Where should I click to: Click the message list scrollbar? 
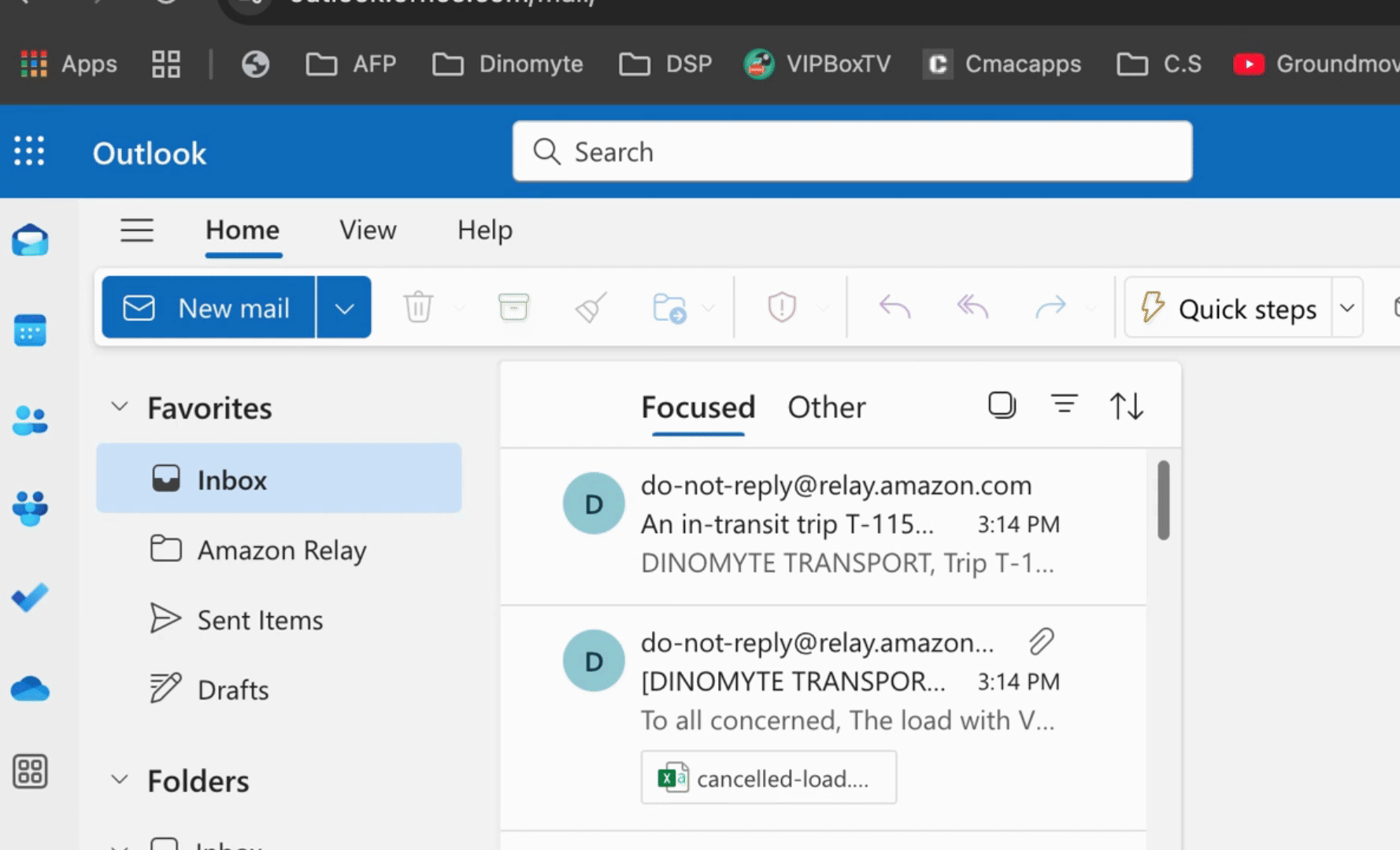point(1163,501)
